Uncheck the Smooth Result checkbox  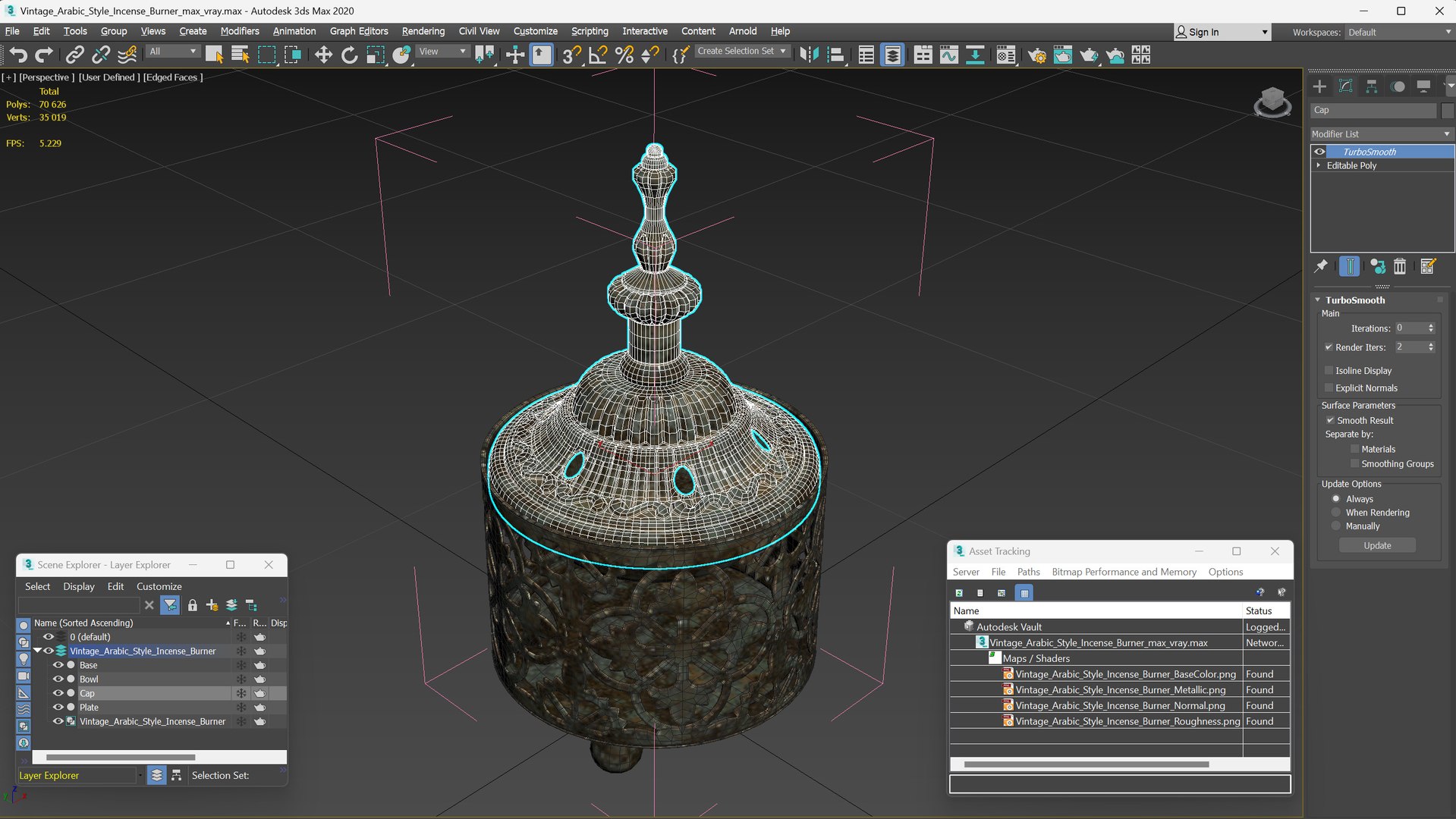[1330, 420]
